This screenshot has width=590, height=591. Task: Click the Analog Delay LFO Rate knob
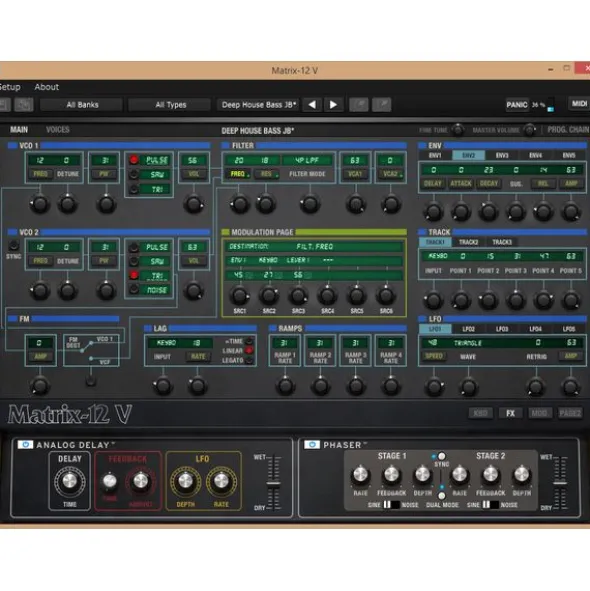[221, 481]
